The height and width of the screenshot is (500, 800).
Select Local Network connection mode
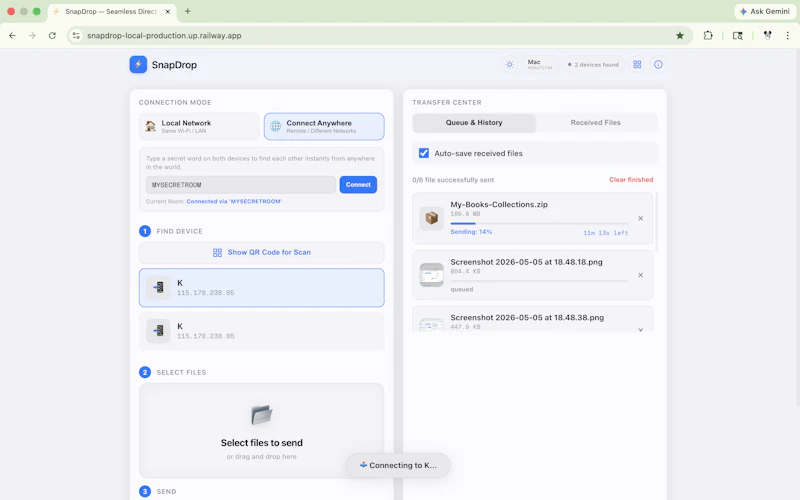(199, 126)
